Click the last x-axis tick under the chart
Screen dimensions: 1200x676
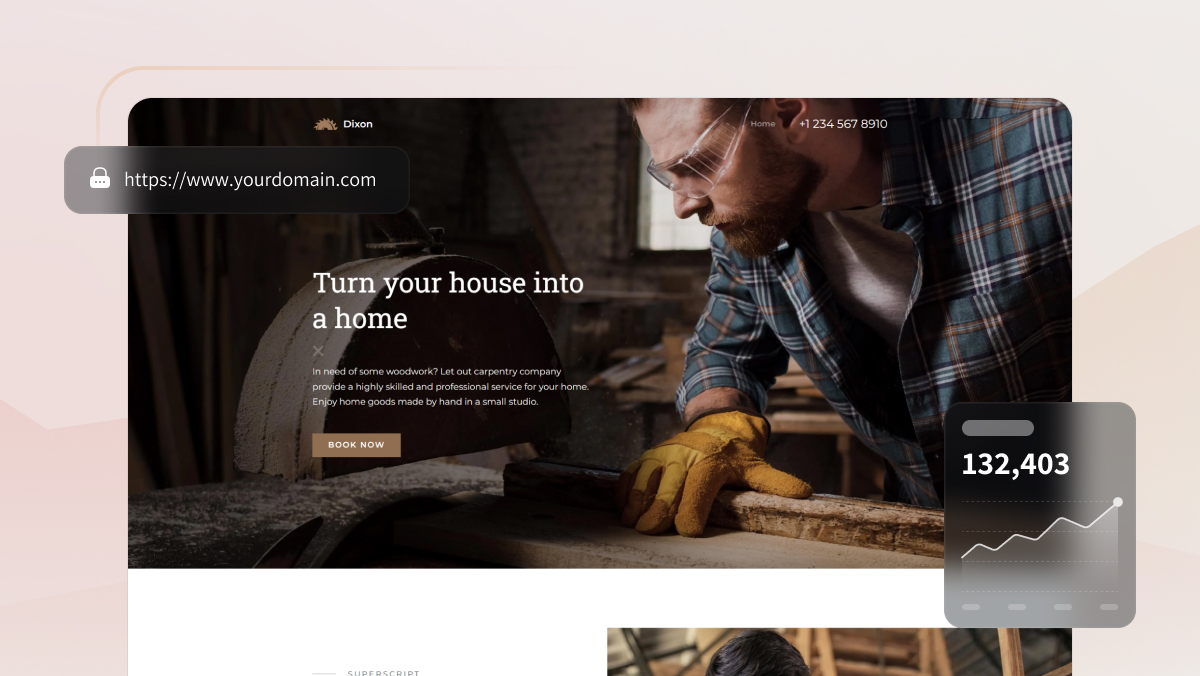(1109, 607)
